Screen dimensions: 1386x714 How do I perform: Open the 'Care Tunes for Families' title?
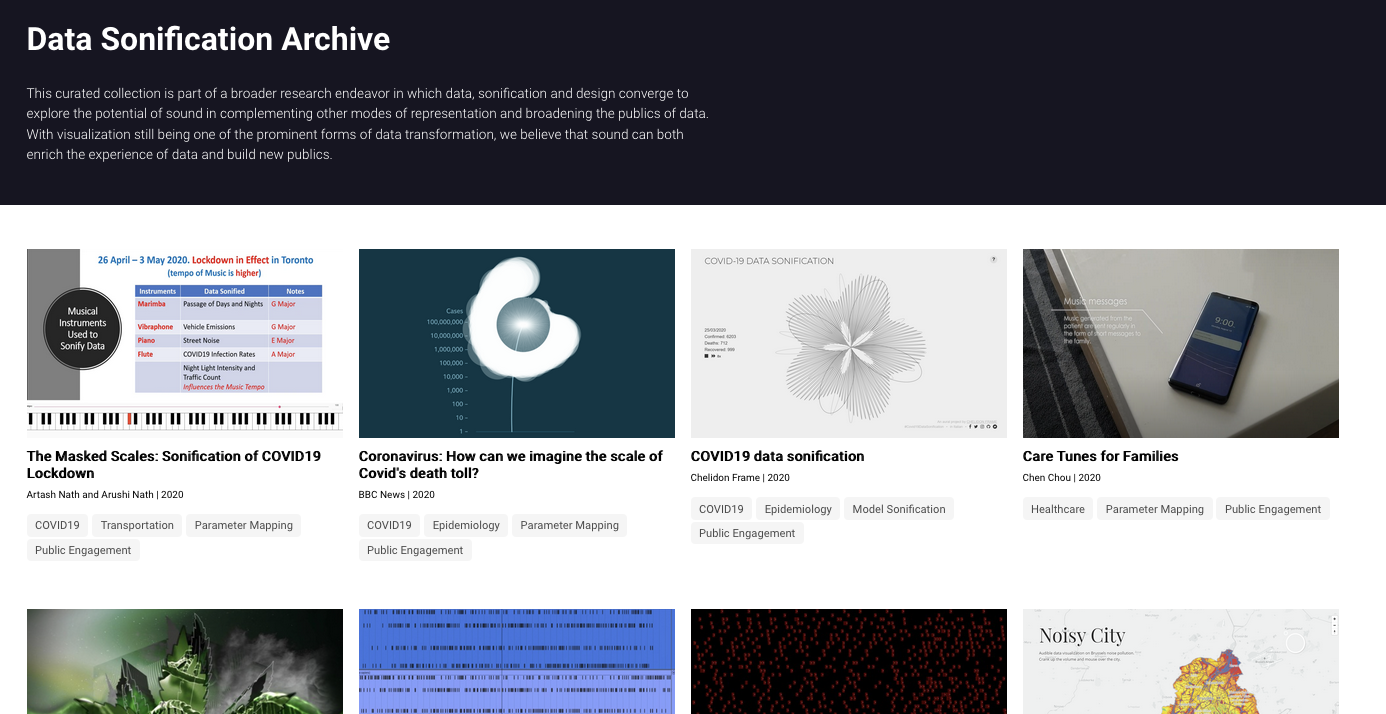(x=1100, y=456)
